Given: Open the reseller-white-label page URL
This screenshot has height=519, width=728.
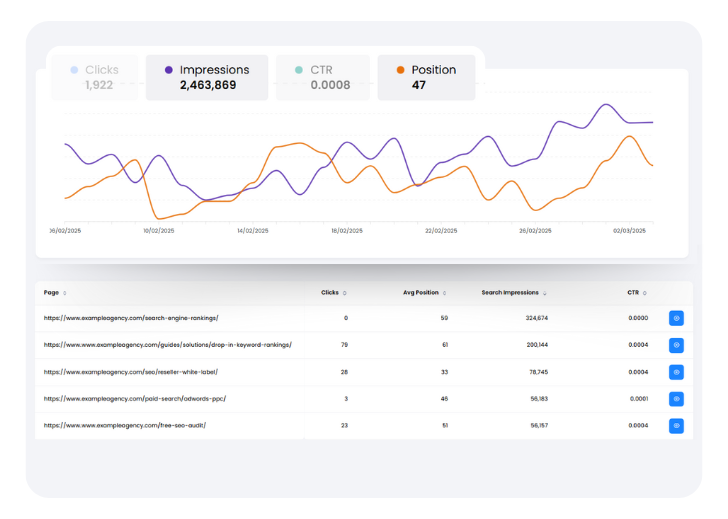Looking at the screenshot, I should pos(131,372).
